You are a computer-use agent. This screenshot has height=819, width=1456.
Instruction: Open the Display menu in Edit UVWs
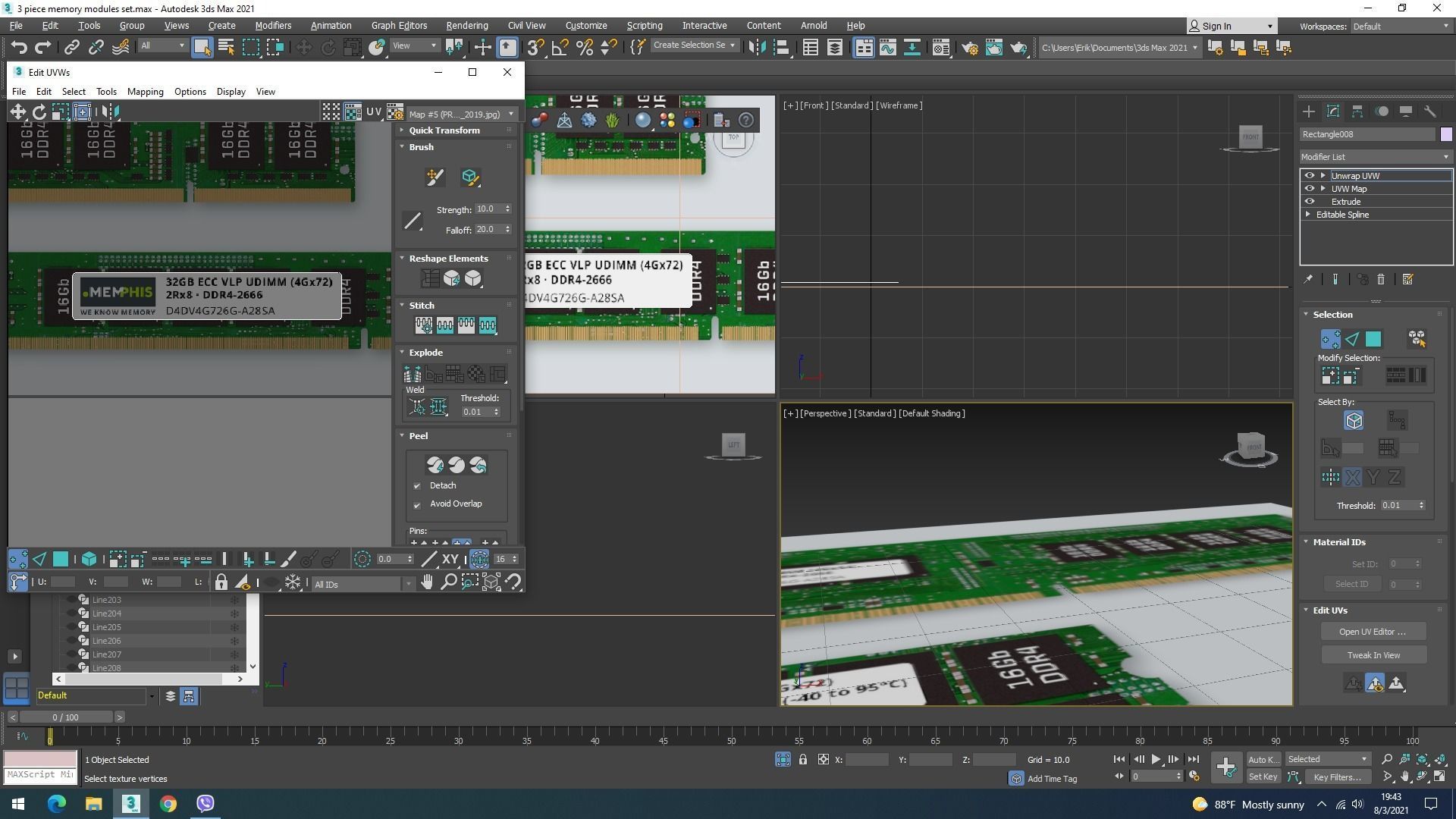click(231, 92)
